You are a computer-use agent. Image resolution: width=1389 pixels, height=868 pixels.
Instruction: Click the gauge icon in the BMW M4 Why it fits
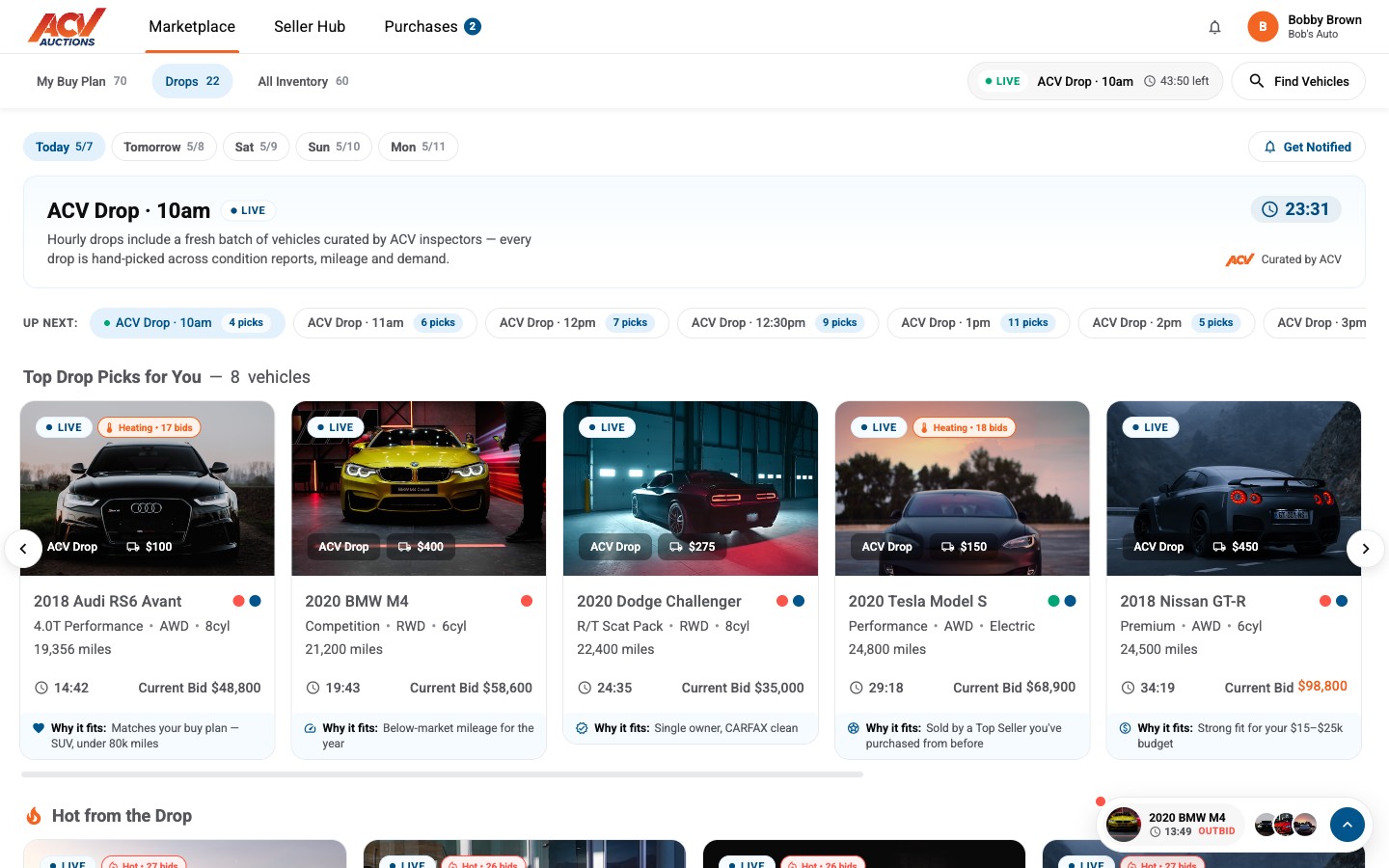[x=311, y=728]
